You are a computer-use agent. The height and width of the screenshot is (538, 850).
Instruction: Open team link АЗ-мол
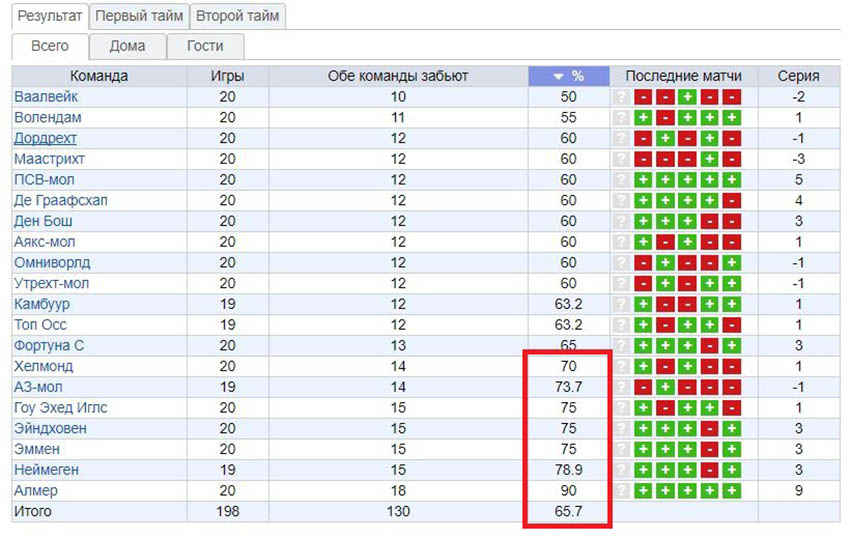tap(38, 387)
